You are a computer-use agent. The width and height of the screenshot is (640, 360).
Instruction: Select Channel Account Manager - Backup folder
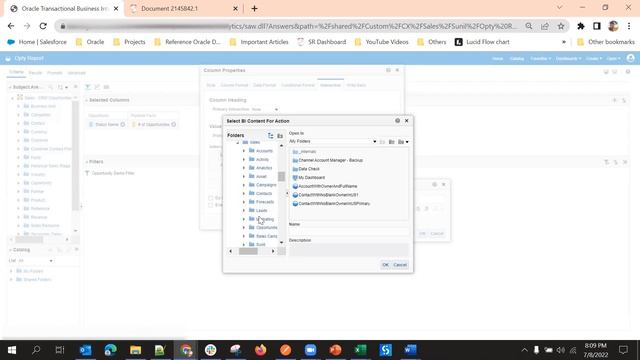[x=328, y=160]
